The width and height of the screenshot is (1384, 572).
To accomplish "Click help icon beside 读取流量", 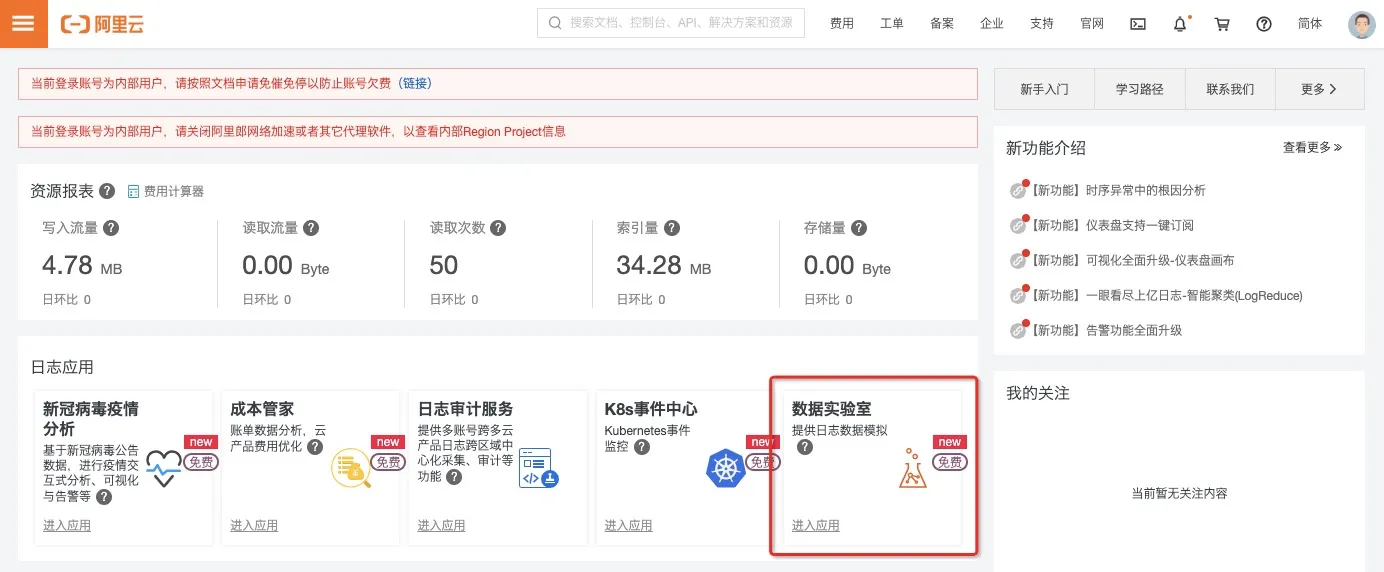I will click(311, 228).
